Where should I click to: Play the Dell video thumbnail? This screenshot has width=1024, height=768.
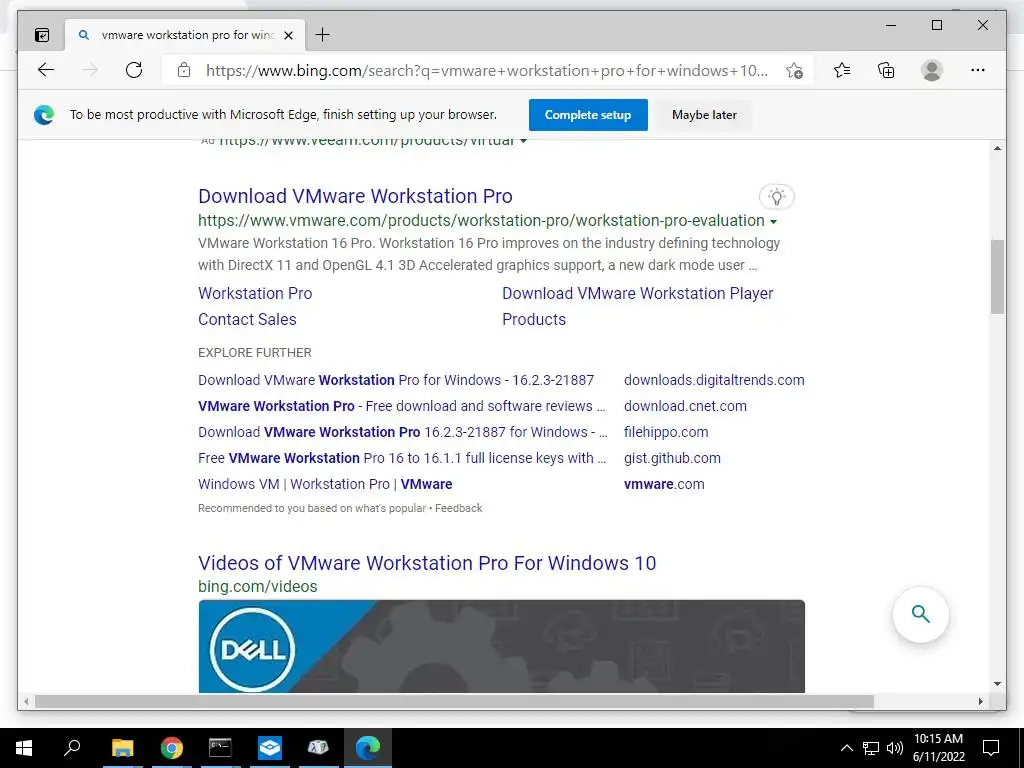pos(502,647)
